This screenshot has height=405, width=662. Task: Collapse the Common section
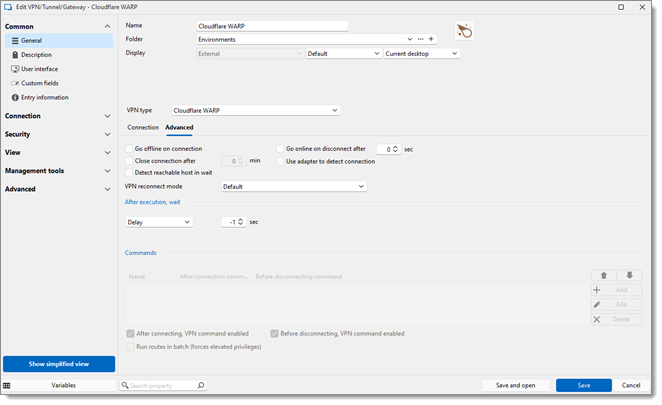coord(107,26)
